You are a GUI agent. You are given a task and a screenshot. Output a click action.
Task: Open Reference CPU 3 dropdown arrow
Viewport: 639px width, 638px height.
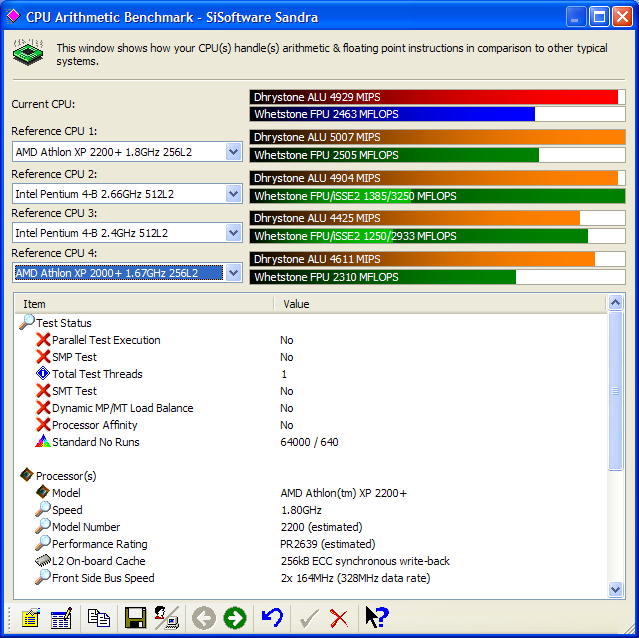pyautogui.click(x=233, y=233)
